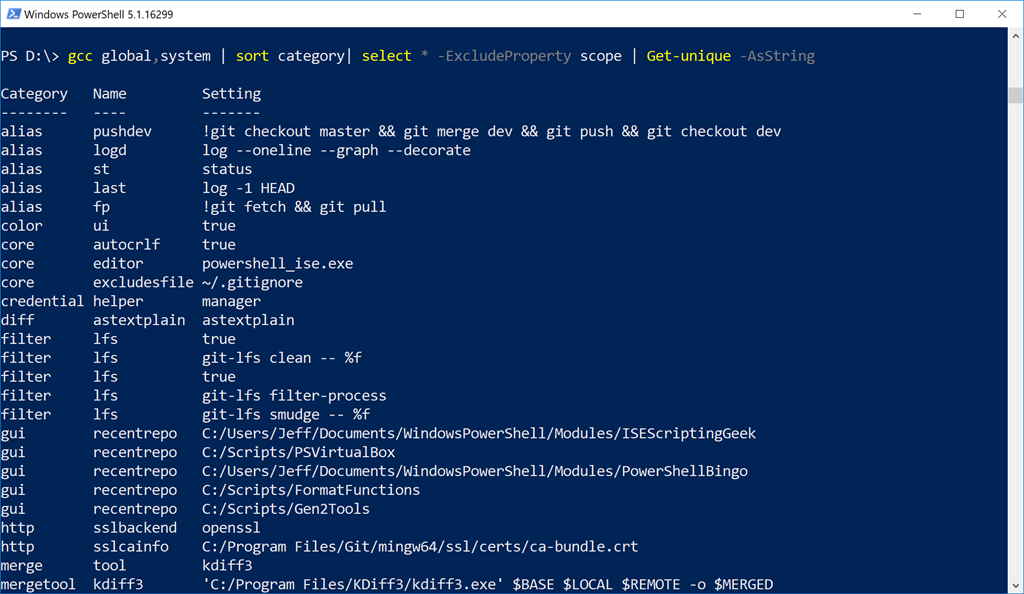Click the git-lfs smudge setting
This screenshot has width=1024, height=594.
[x=286, y=414]
